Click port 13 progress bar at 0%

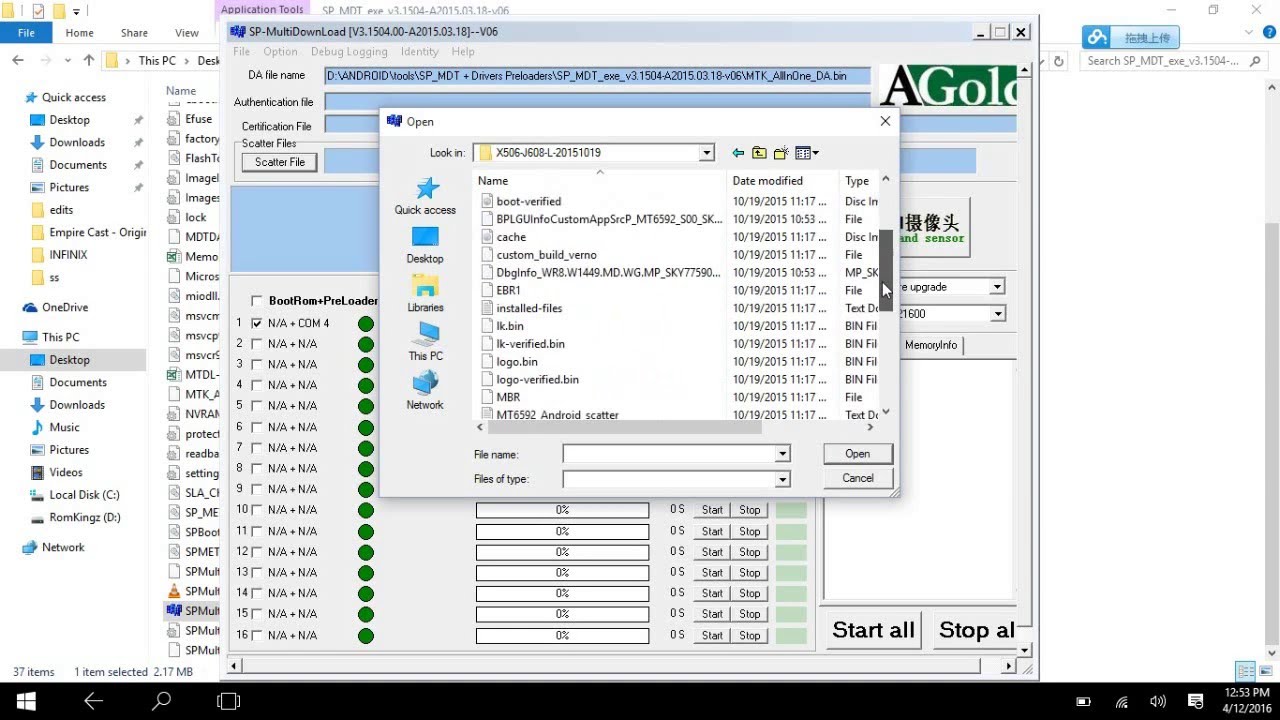point(563,573)
